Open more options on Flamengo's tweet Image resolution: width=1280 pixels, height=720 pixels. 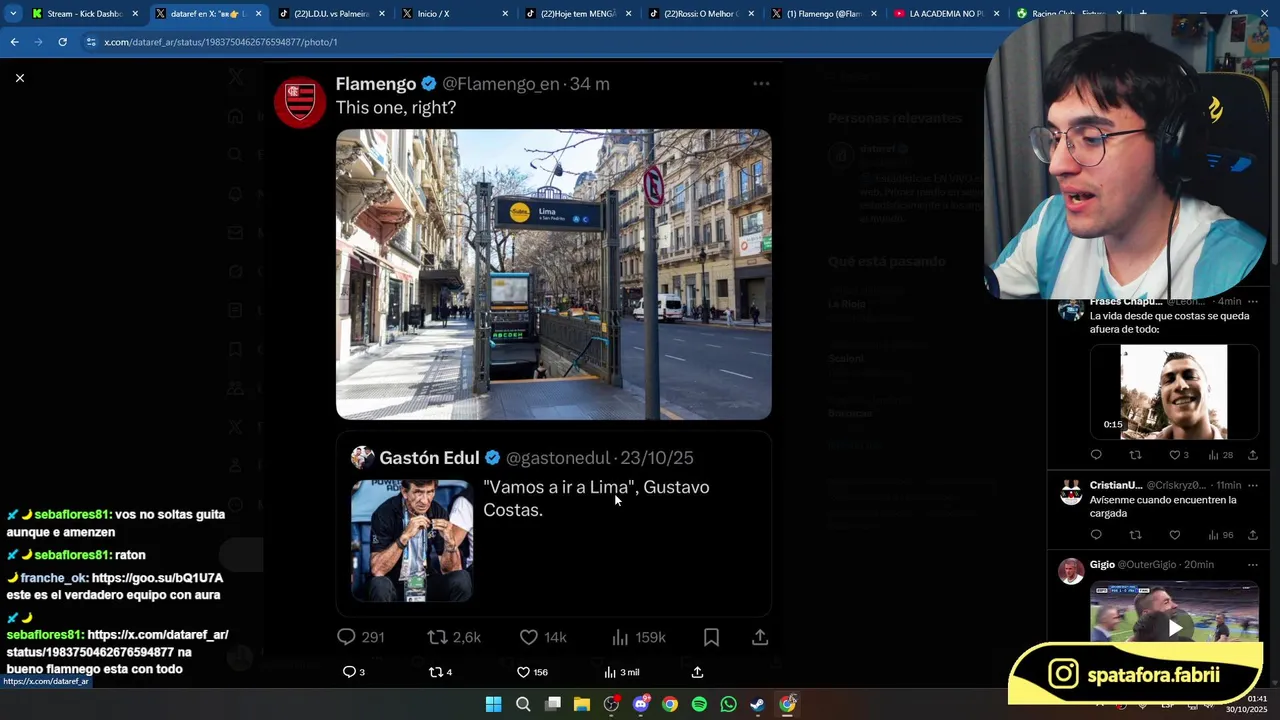(x=761, y=84)
